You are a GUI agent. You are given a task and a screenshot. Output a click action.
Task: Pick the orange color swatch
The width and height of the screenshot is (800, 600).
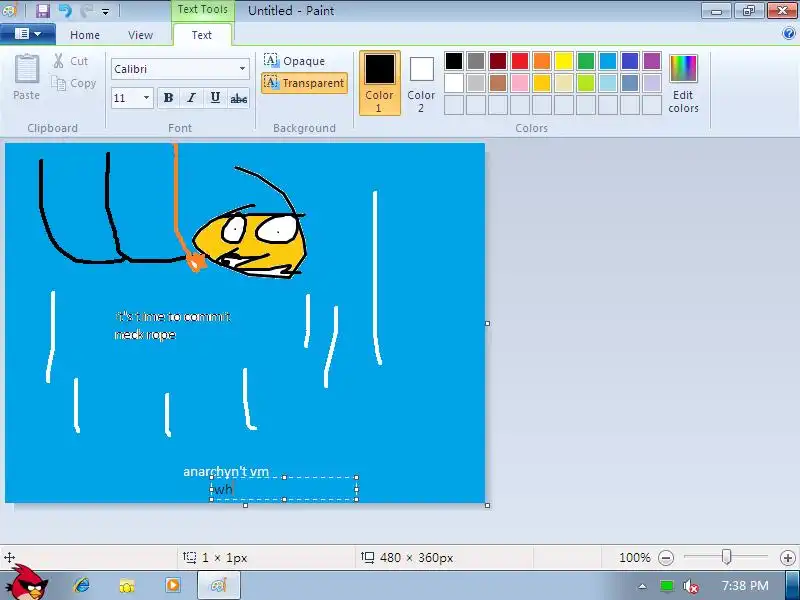click(541, 61)
